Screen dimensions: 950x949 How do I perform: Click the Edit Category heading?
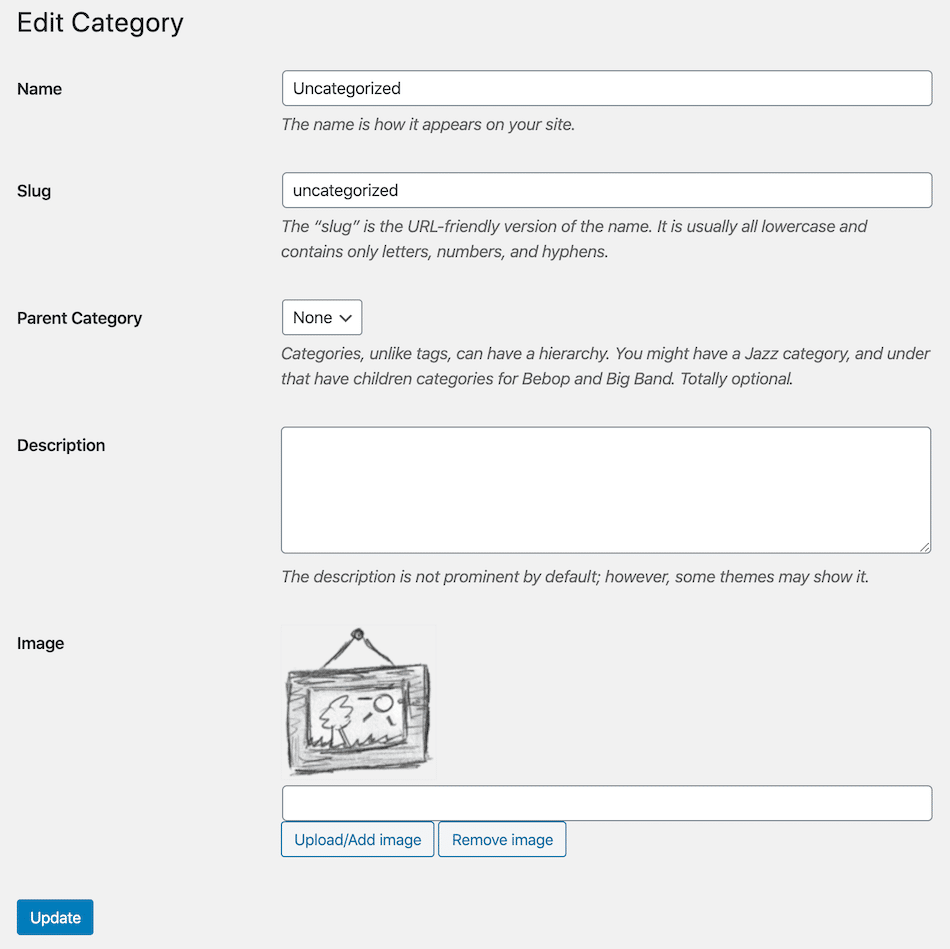(100, 23)
